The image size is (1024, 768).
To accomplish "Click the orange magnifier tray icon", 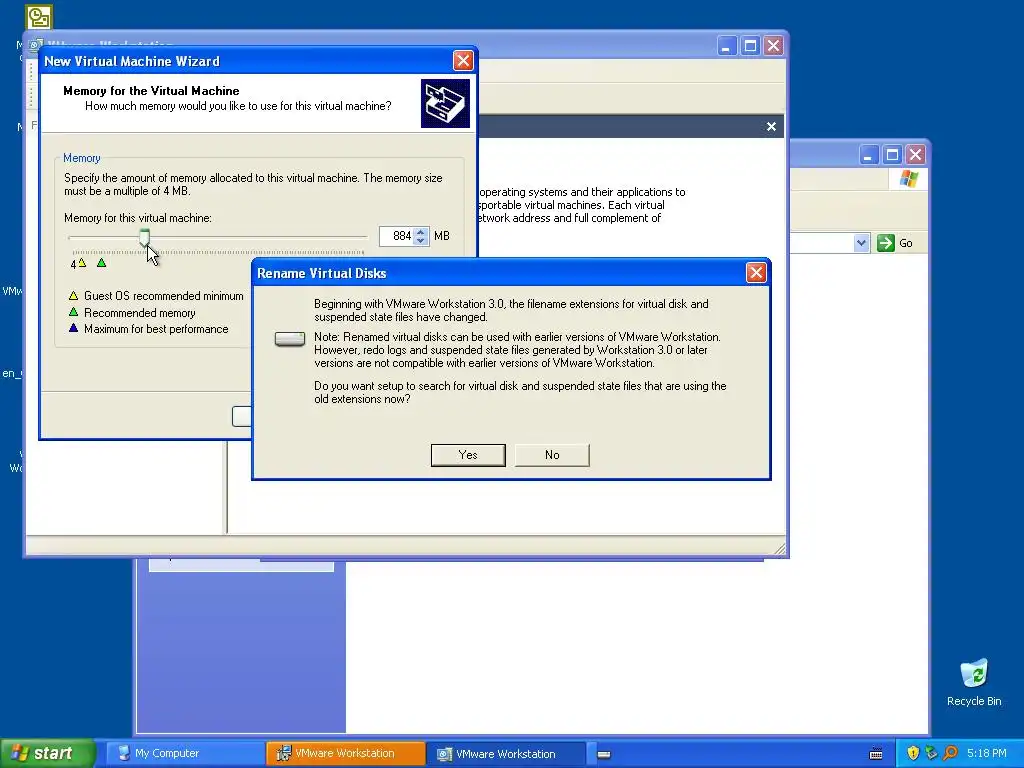I will click(950, 754).
